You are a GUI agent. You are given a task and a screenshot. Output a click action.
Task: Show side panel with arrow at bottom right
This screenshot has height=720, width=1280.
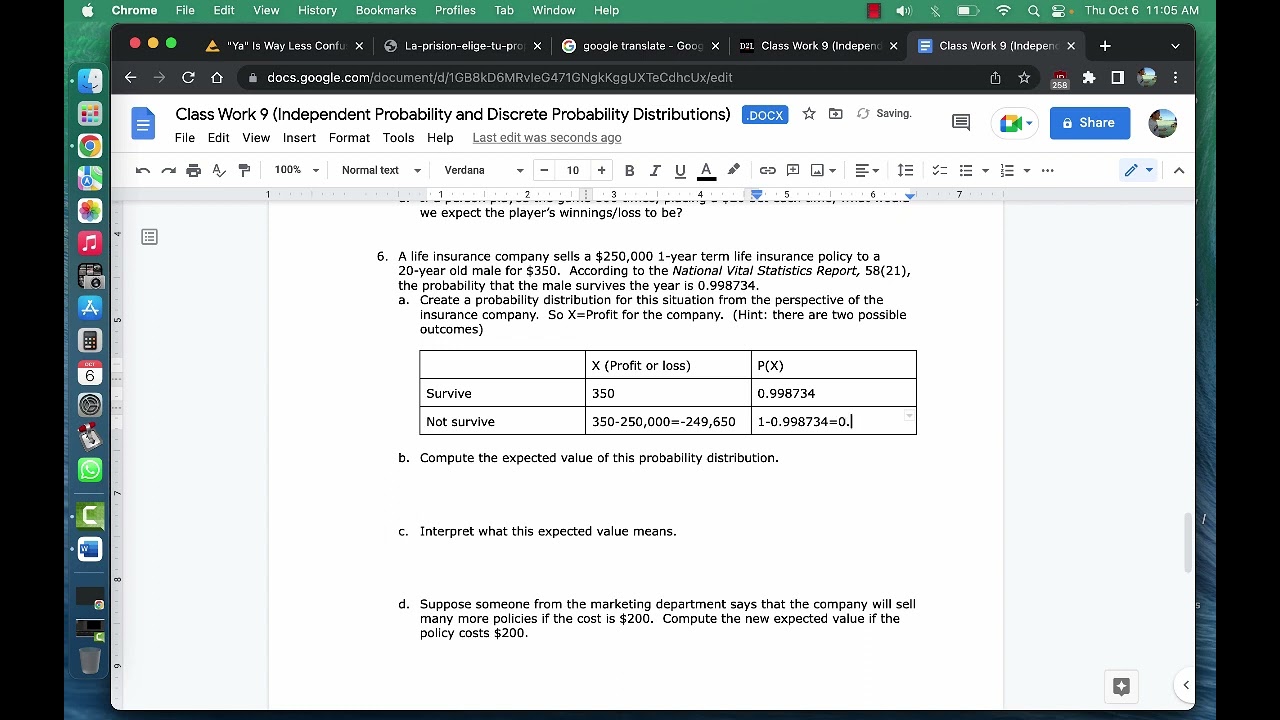click(1186, 685)
